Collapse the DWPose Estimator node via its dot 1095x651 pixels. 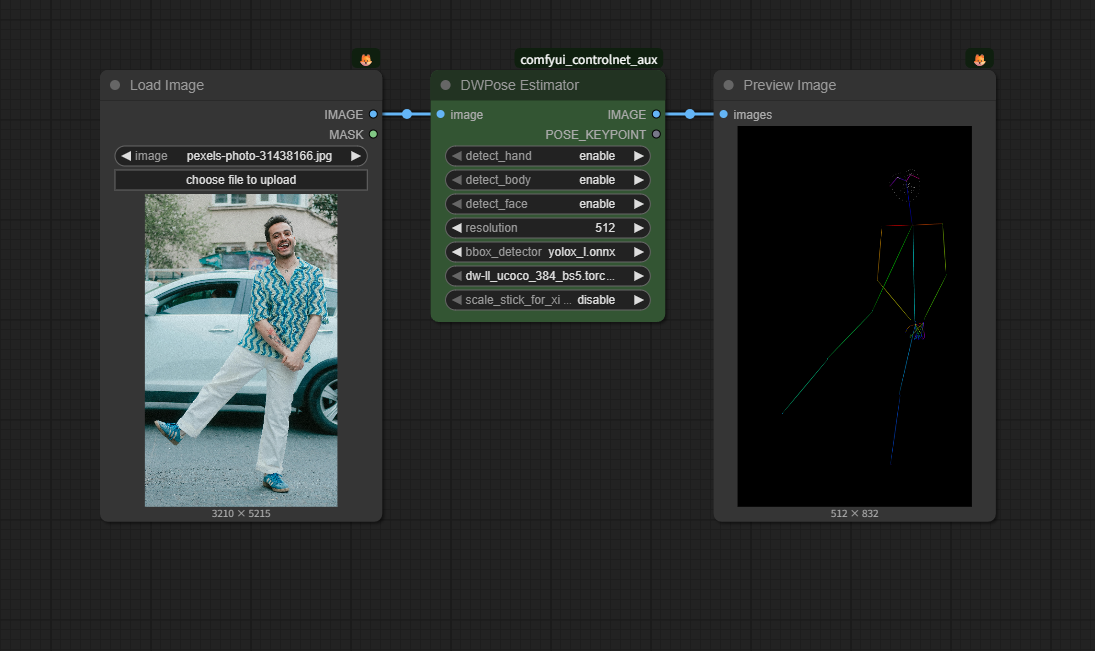point(446,86)
